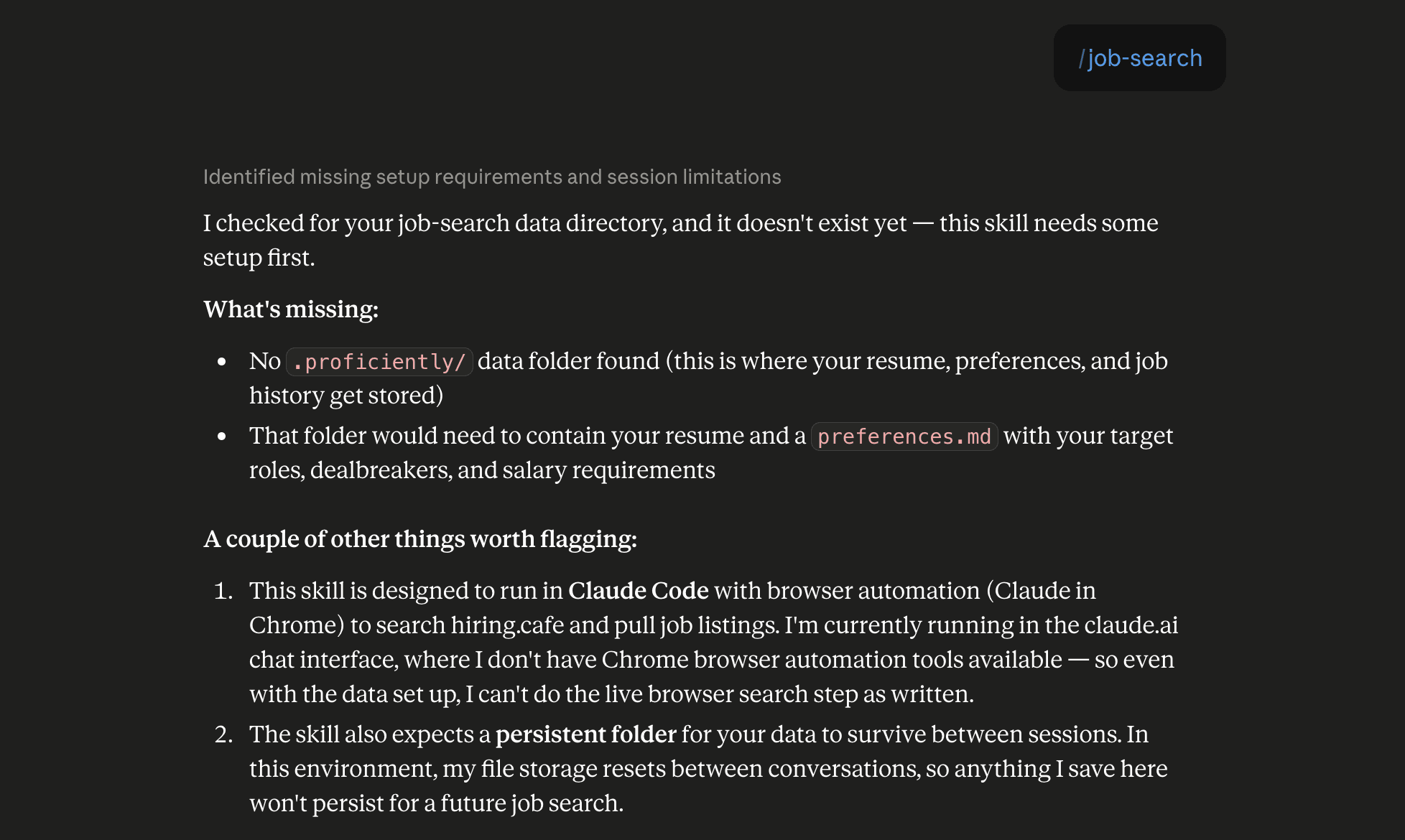Click the bullet marker before 'No .proficiently/'
The height and width of the screenshot is (840, 1405).
[222, 362]
